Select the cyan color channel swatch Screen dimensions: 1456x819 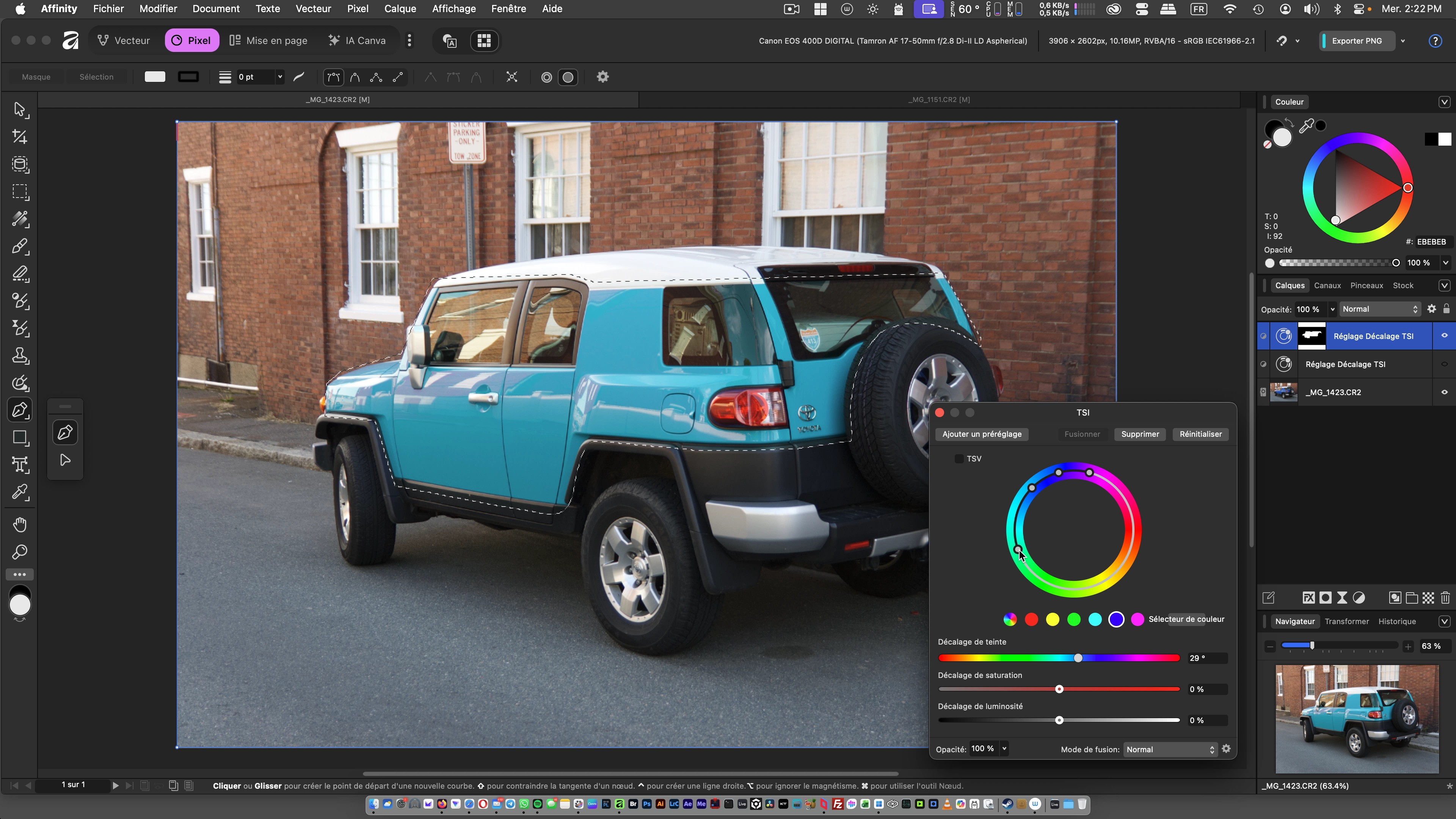click(x=1095, y=620)
